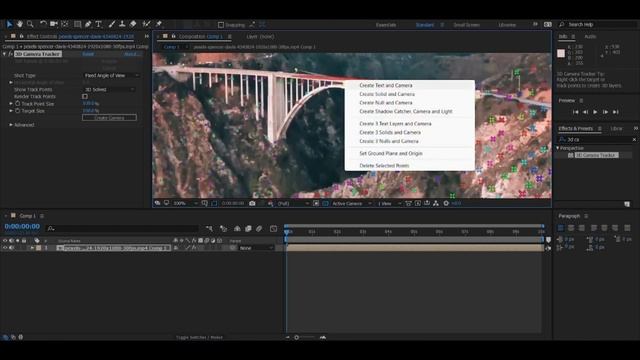Viewport: 640px width, 360px height.
Task: Expand the Advanced section
Action: point(11,125)
